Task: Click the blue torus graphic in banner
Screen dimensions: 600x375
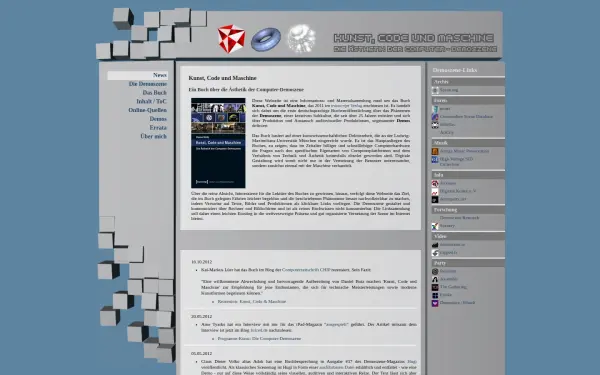Action: coord(266,39)
